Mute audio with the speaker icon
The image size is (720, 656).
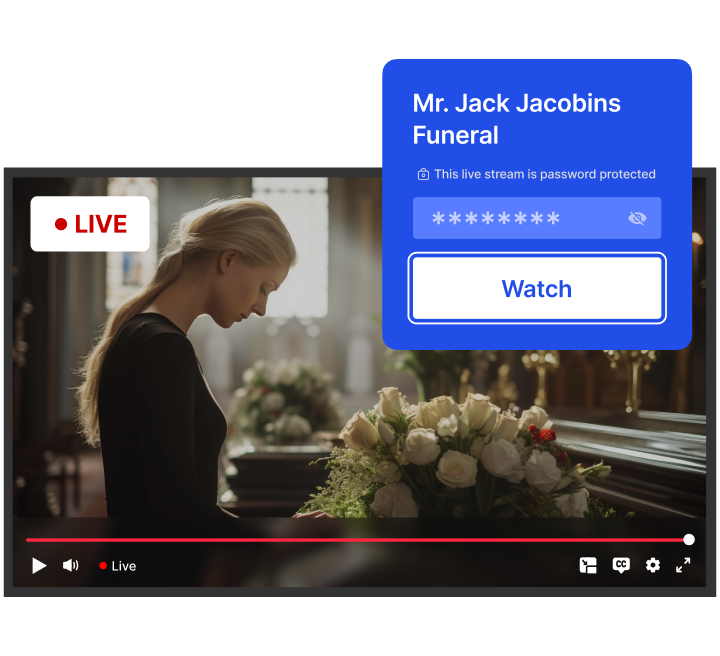(x=70, y=565)
